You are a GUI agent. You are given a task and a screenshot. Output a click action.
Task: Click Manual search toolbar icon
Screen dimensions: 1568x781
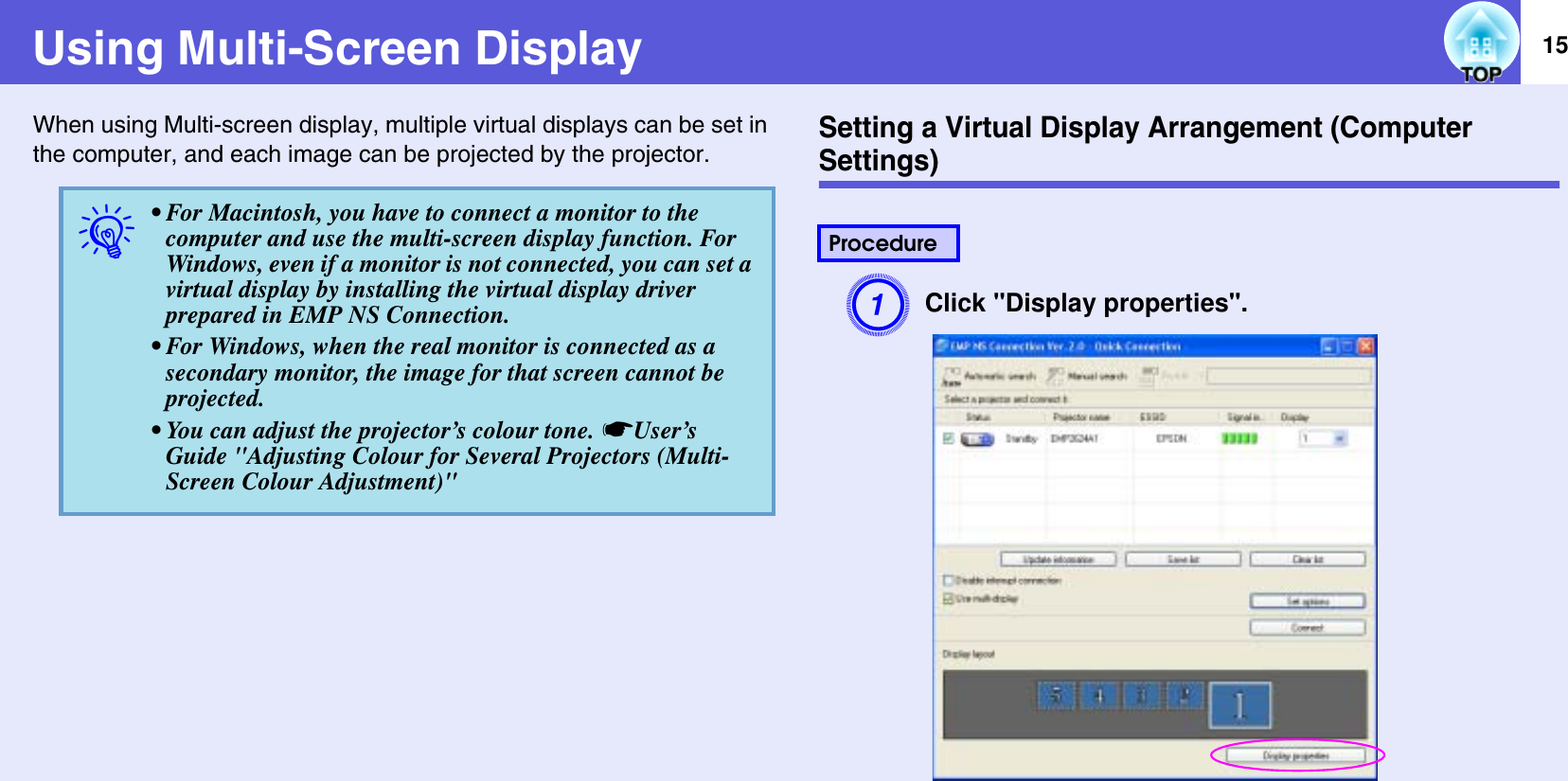point(1055,376)
